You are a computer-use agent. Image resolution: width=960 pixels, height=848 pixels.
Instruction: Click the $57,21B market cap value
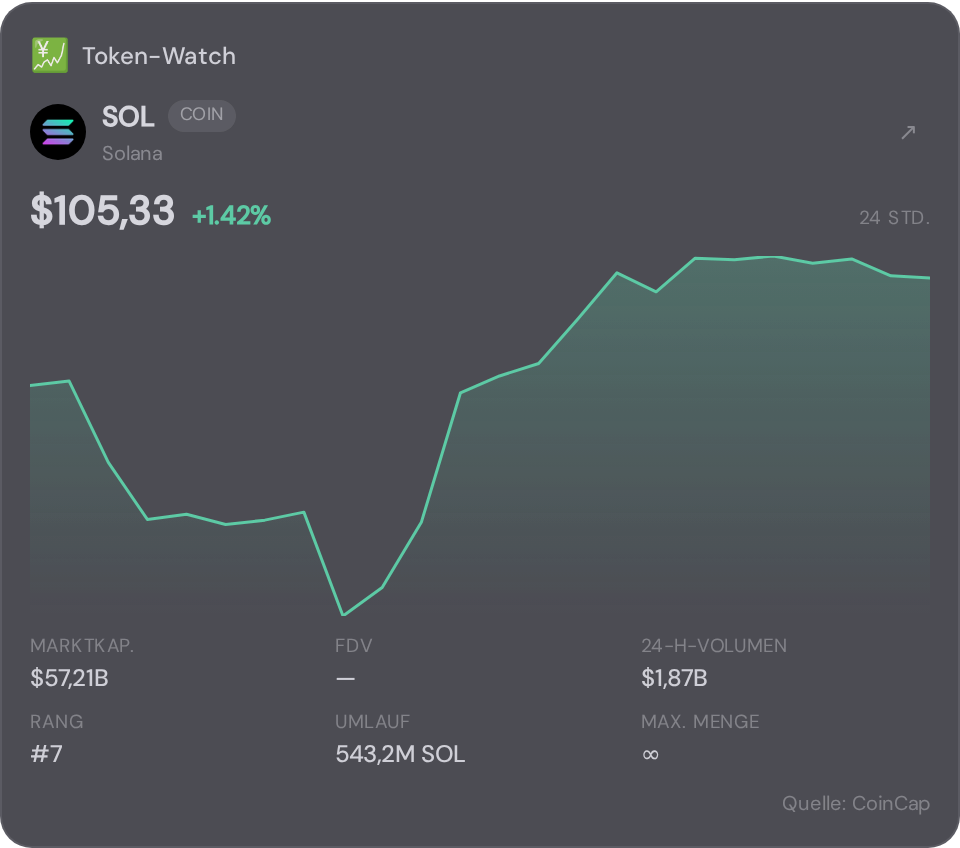pos(69,678)
